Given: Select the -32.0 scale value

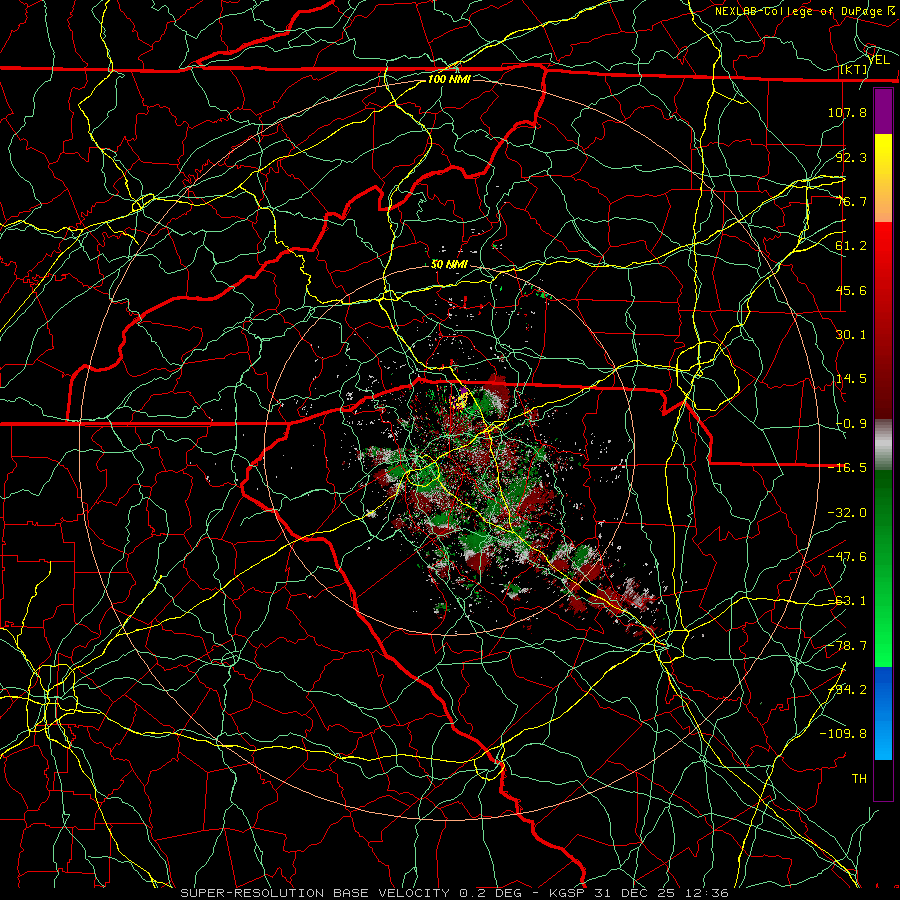Looking at the screenshot, I should pyautogui.click(x=847, y=513).
